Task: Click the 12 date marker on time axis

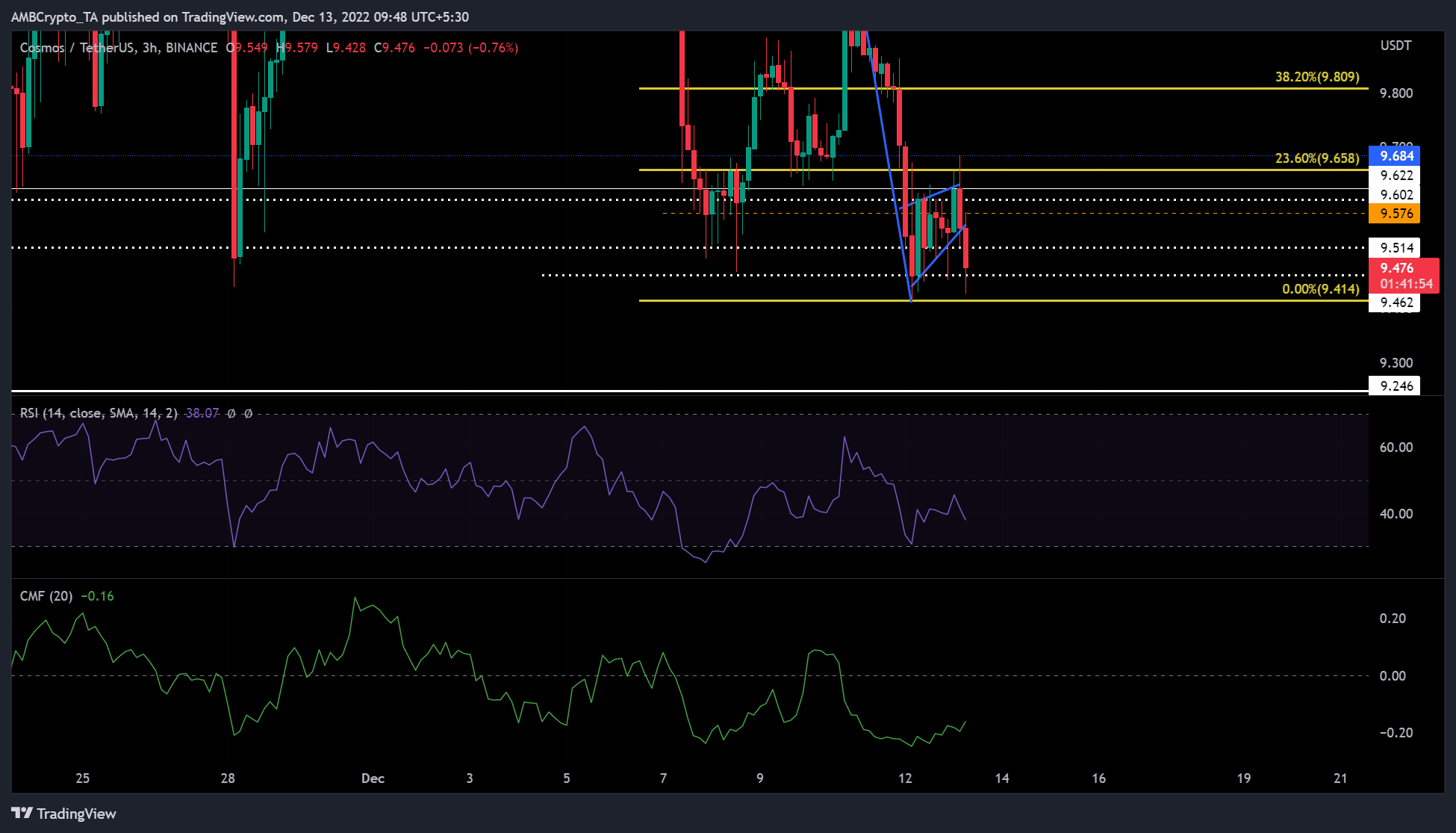Action: (x=905, y=778)
